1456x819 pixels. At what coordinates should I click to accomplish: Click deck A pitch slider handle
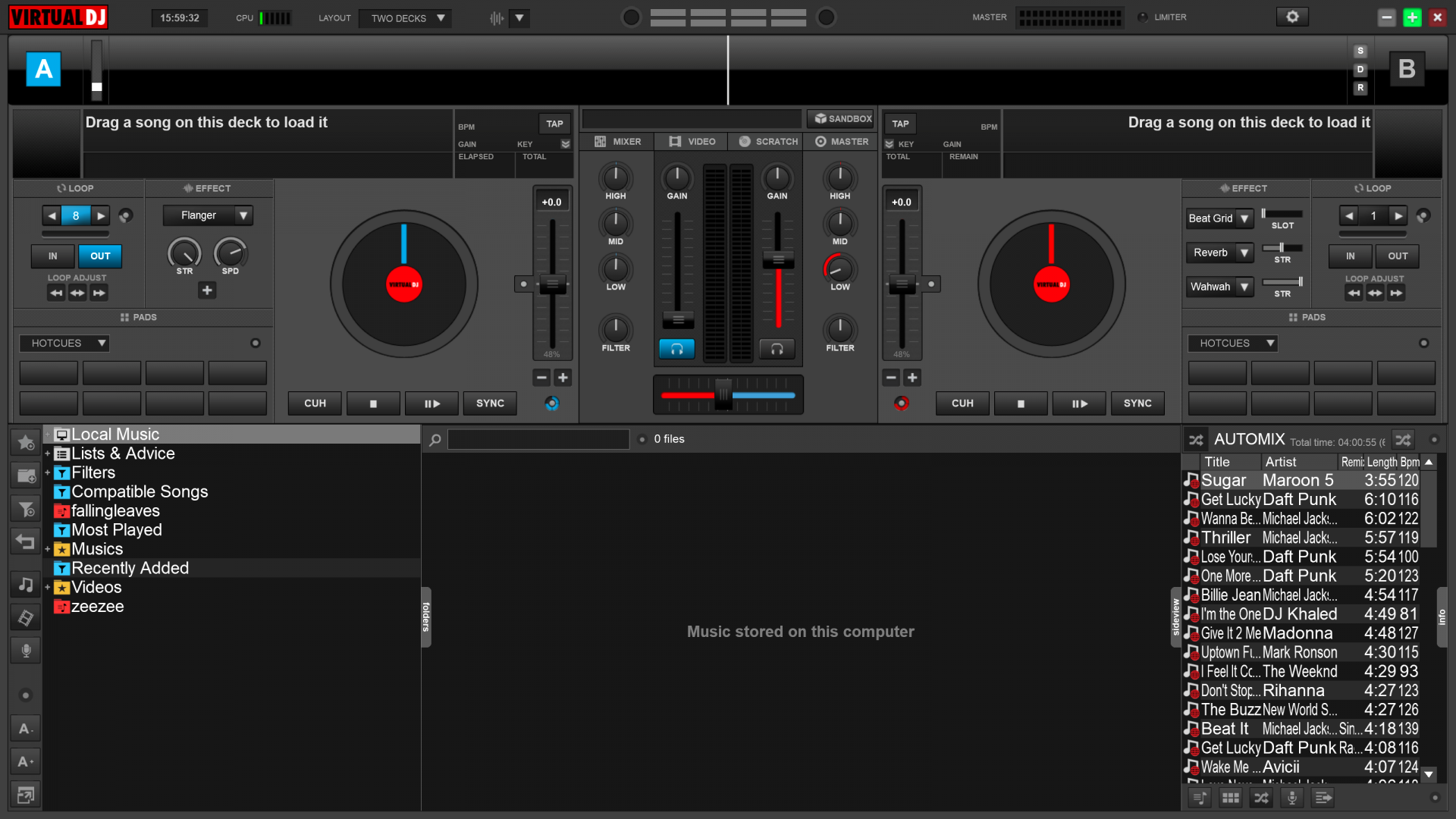click(552, 285)
